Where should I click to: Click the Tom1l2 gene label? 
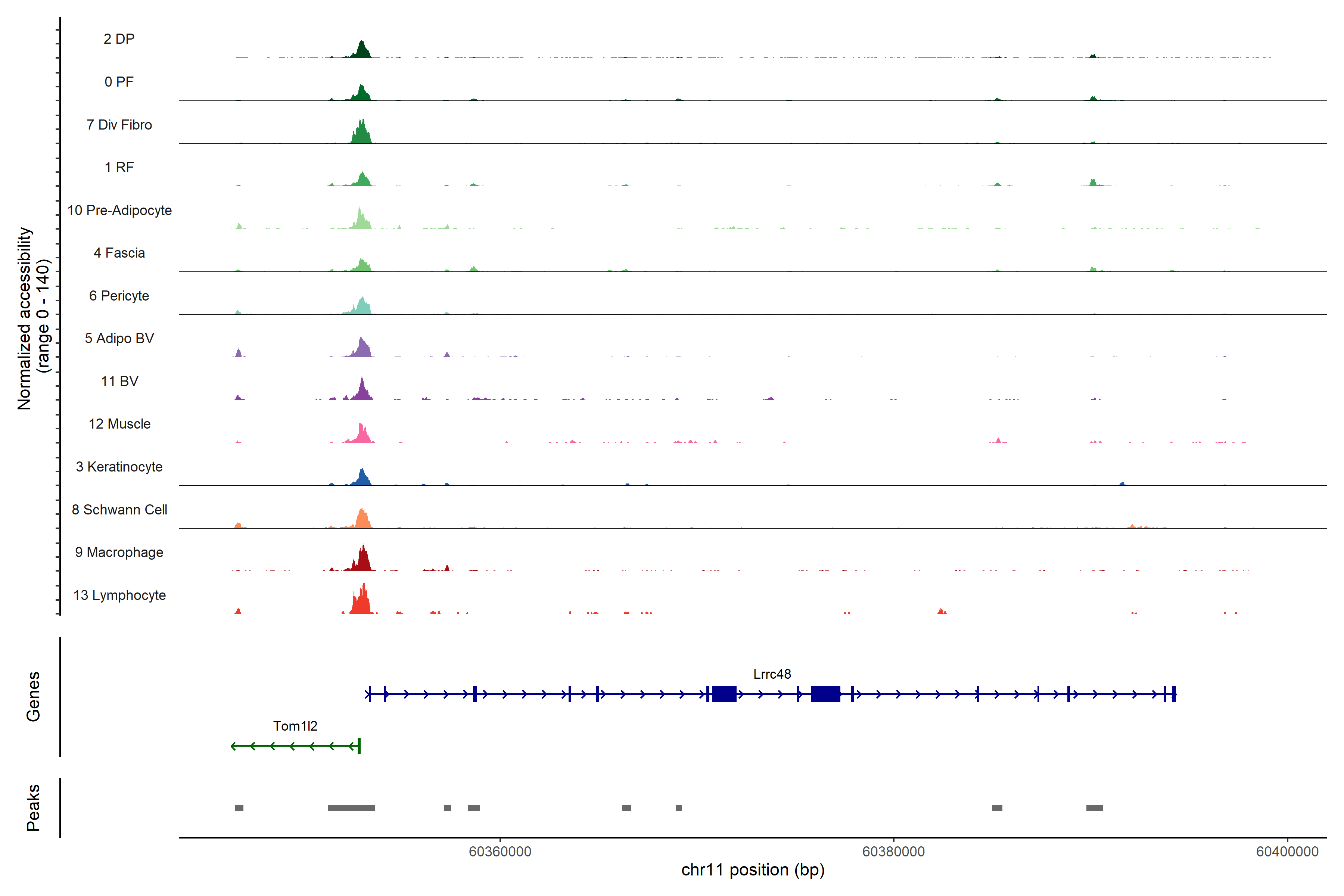click(295, 726)
